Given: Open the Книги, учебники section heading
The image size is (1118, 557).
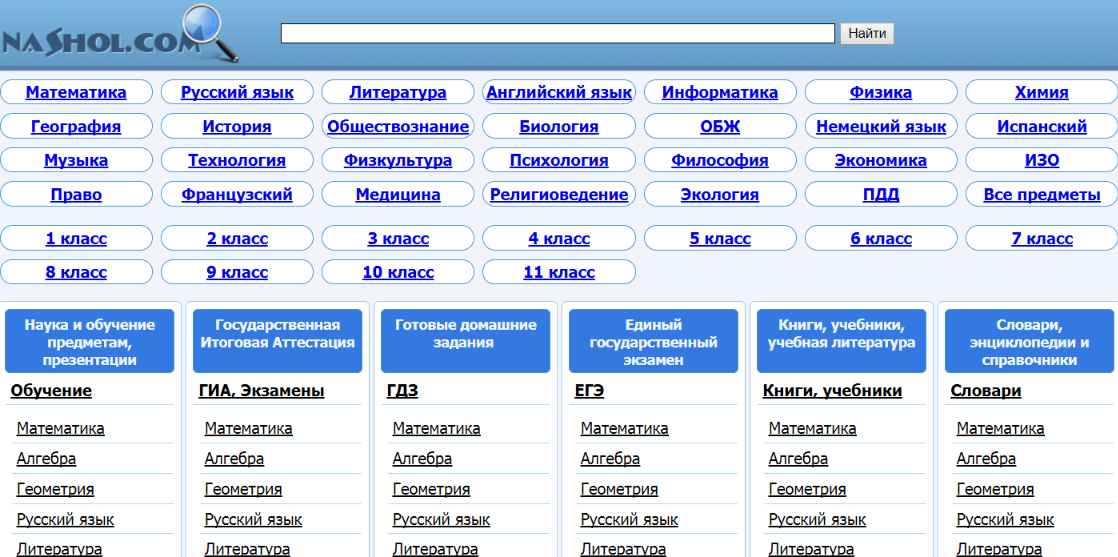Looking at the screenshot, I should (832, 391).
